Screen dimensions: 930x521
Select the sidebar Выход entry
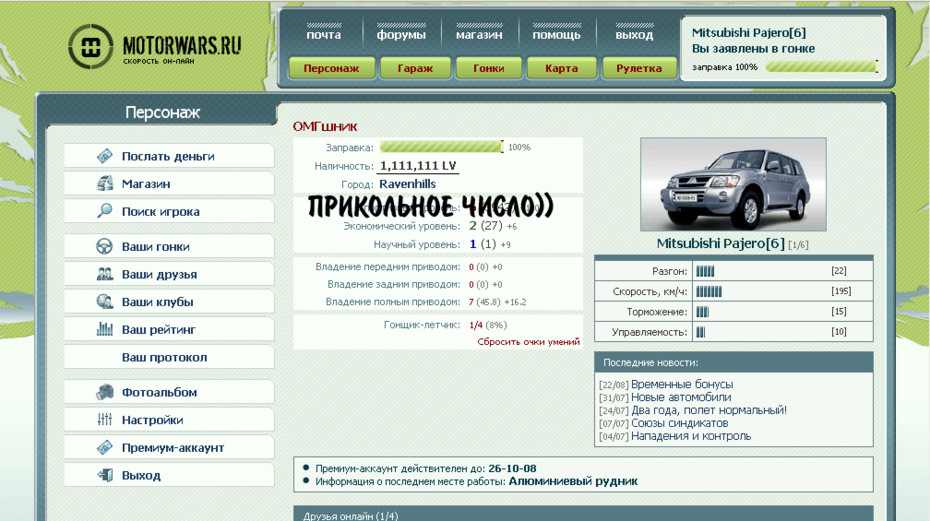click(x=169, y=475)
